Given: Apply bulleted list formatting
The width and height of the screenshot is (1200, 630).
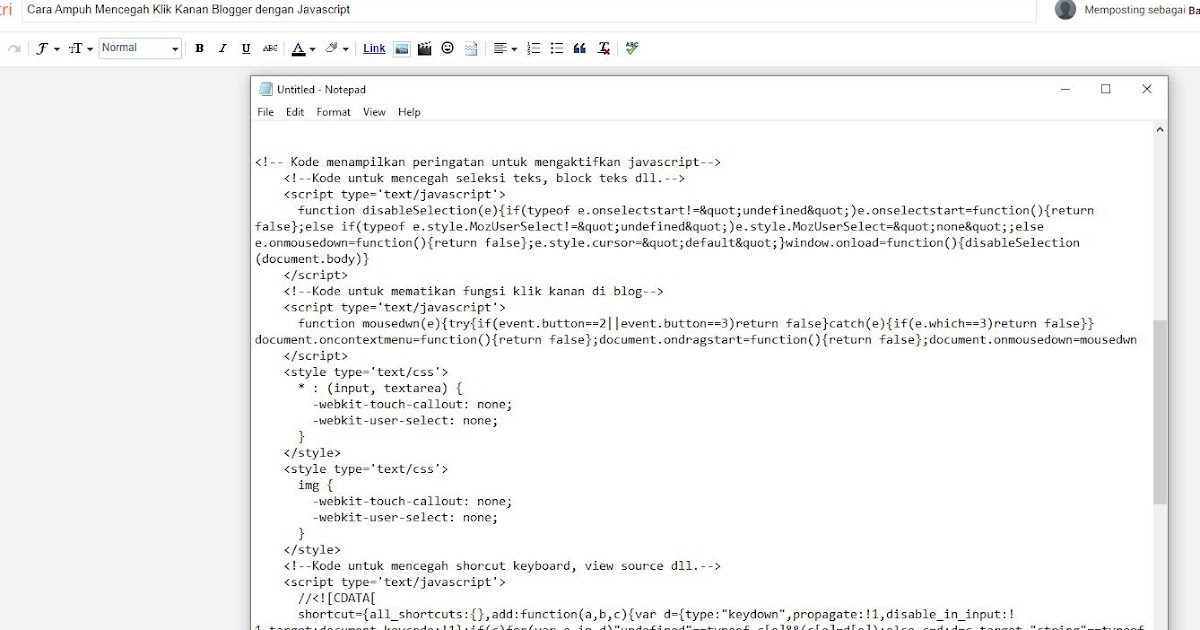Looking at the screenshot, I should tap(557, 48).
